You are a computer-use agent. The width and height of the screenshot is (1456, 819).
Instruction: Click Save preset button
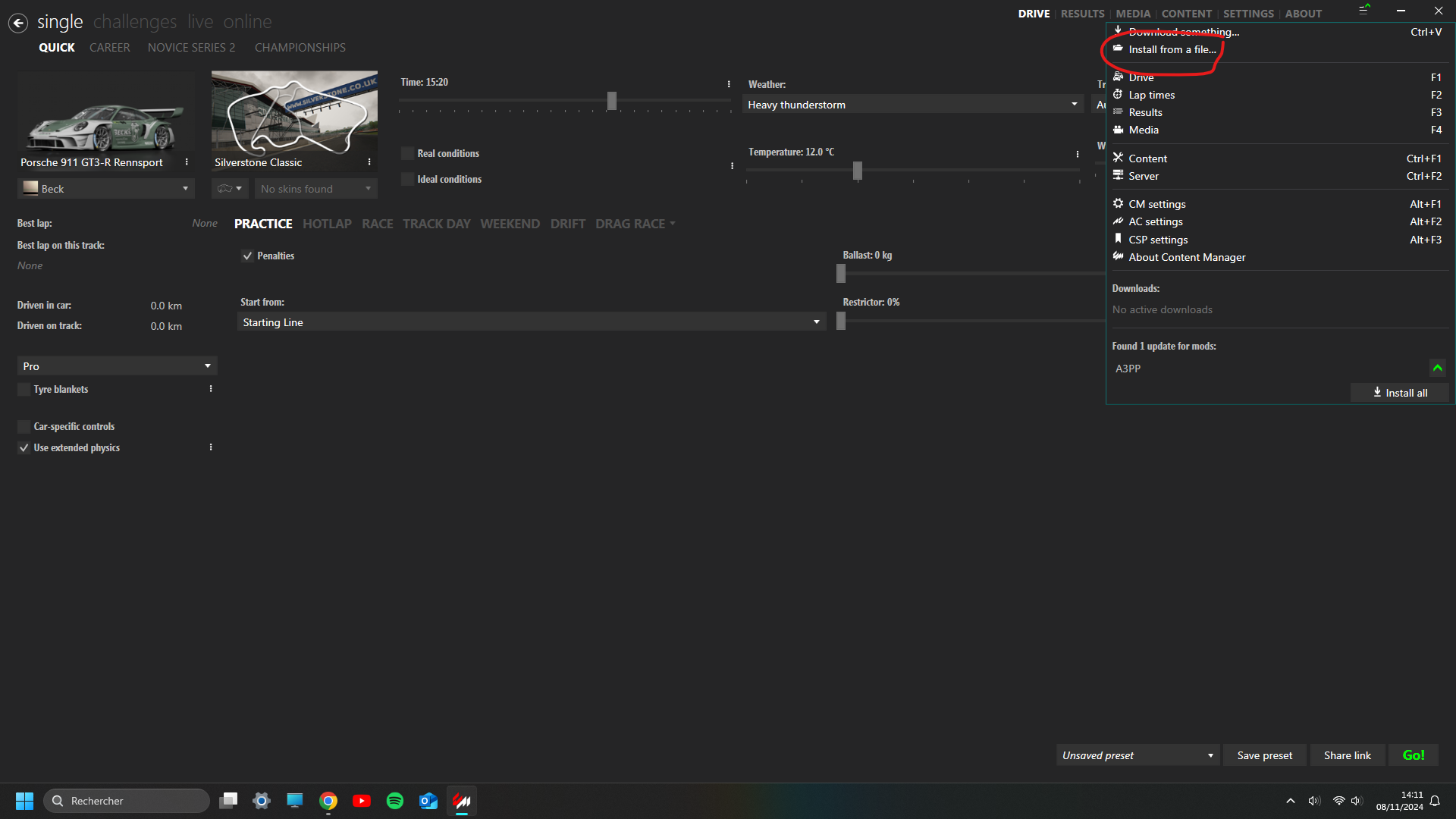[x=1265, y=755]
